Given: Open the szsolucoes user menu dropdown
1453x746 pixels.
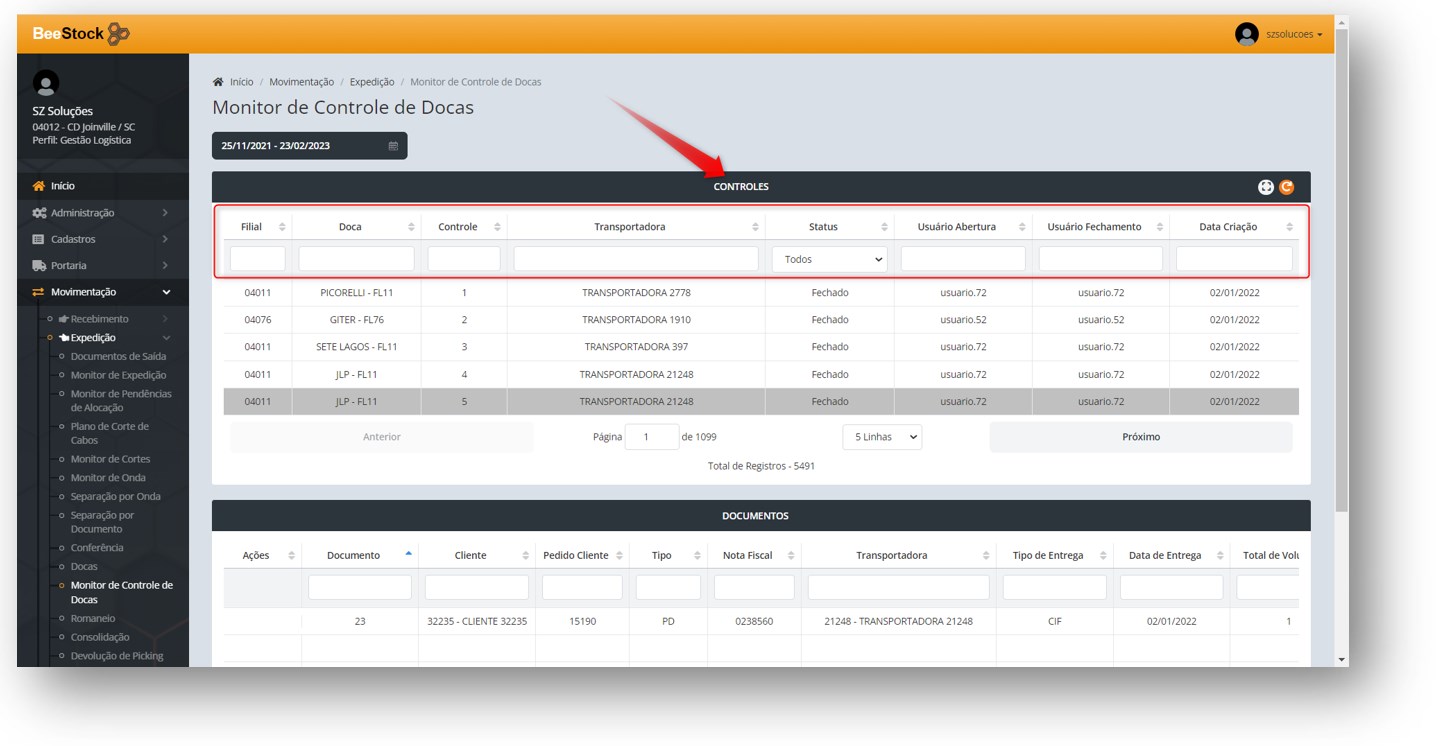Looking at the screenshot, I should coord(1294,34).
